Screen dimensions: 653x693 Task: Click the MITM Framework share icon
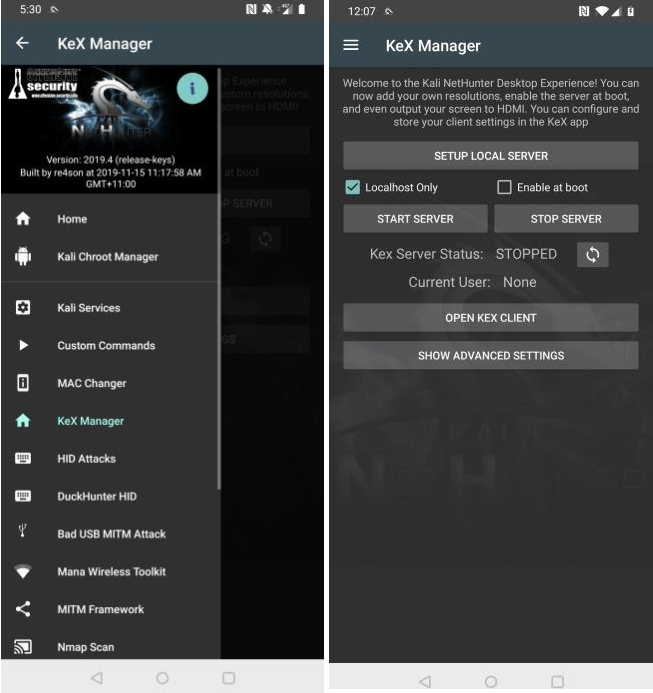click(x=23, y=609)
